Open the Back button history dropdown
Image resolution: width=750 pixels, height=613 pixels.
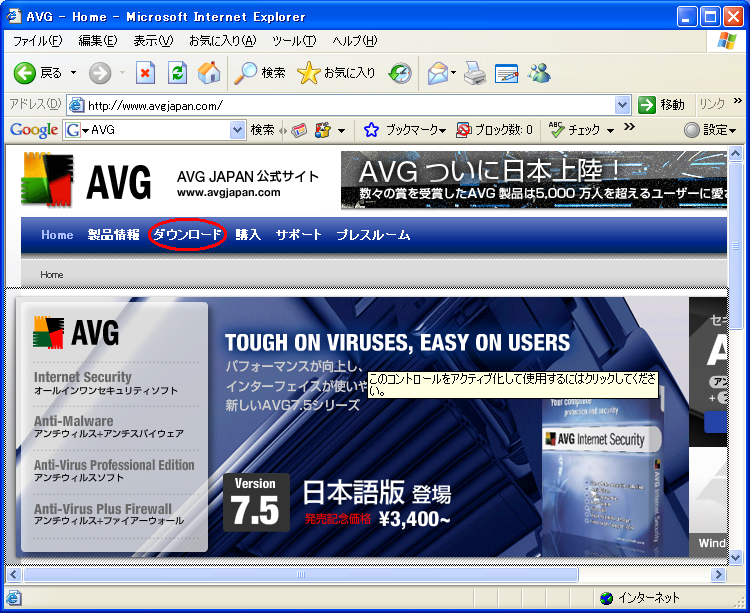73,73
